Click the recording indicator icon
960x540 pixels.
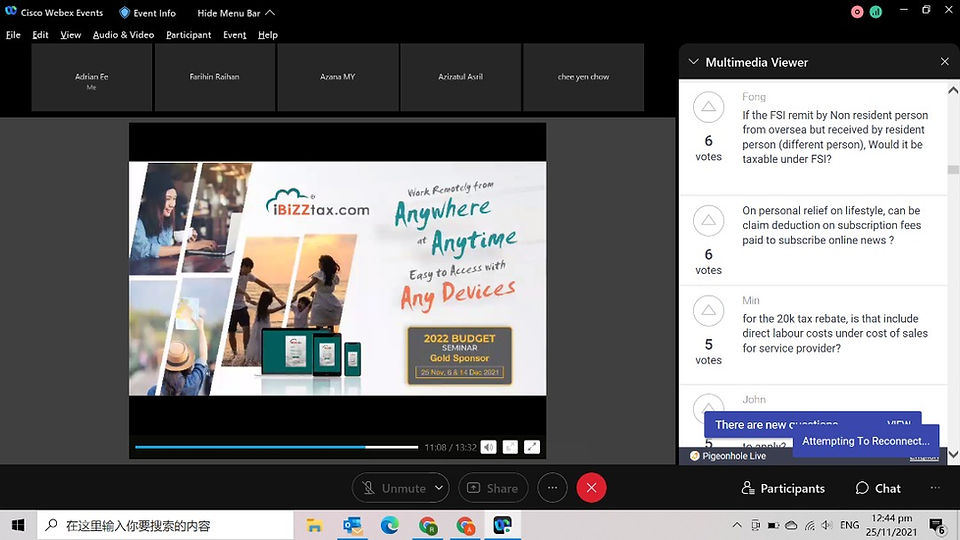coord(857,12)
